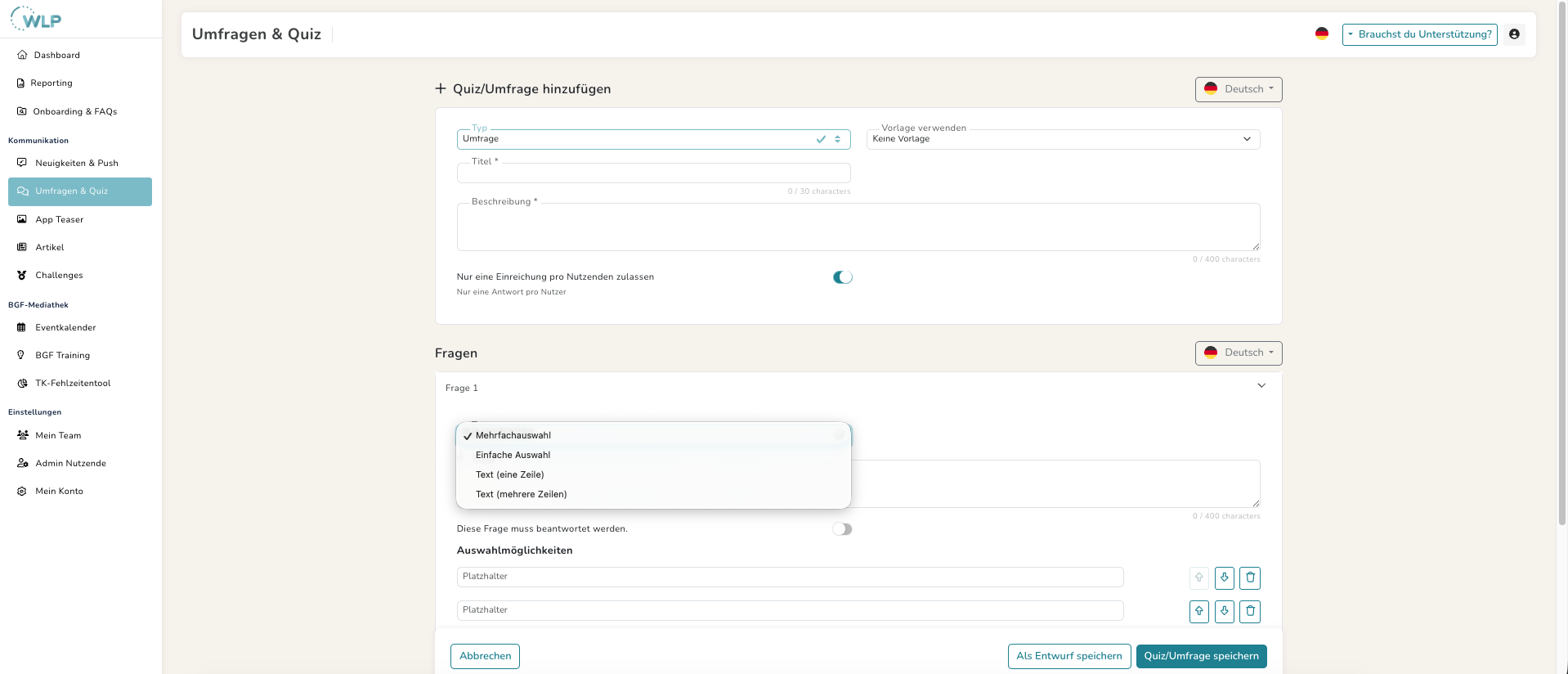
Task: Delete the first answer option
Action: (1249, 577)
